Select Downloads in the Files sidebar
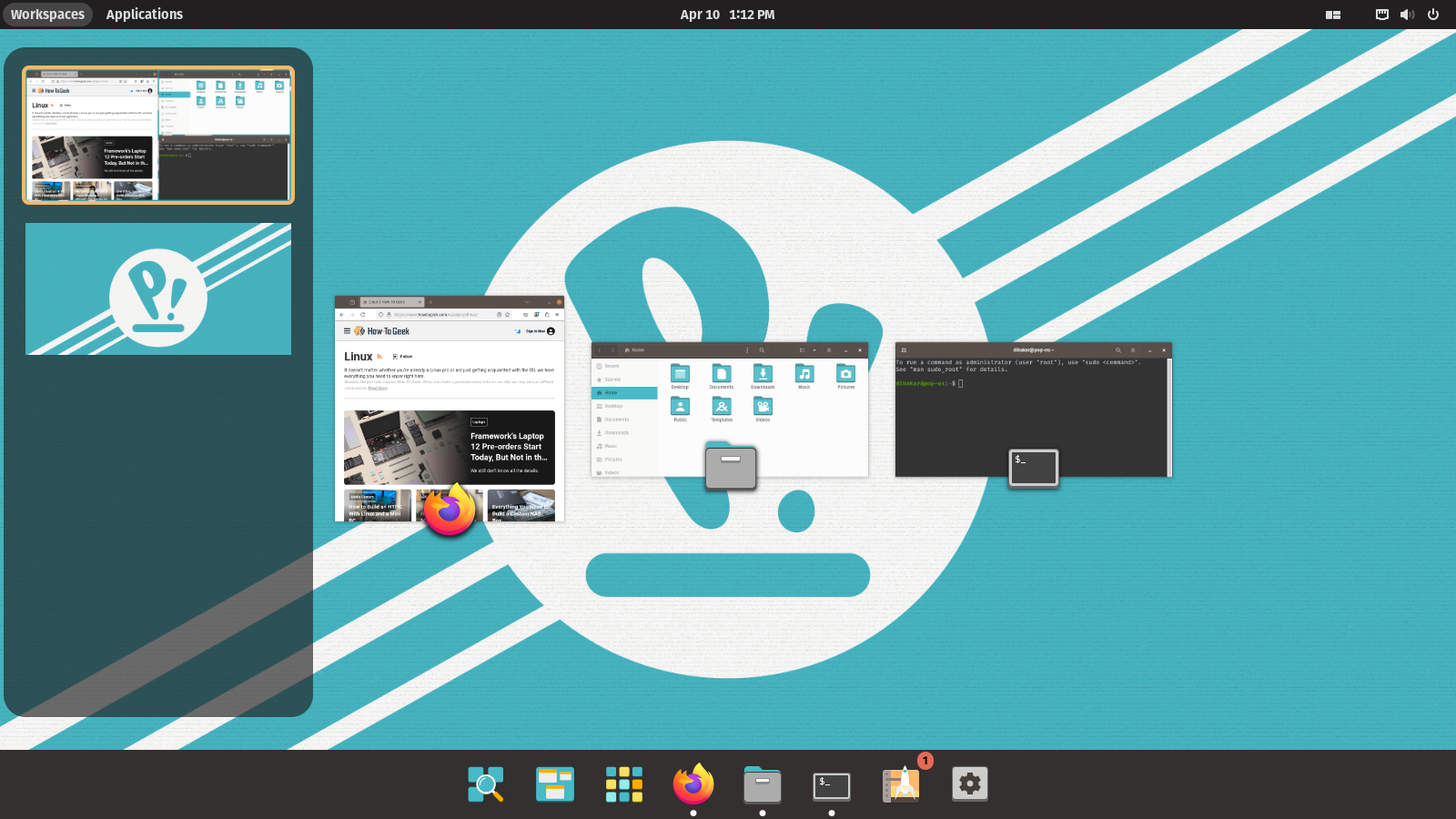 [624, 433]
